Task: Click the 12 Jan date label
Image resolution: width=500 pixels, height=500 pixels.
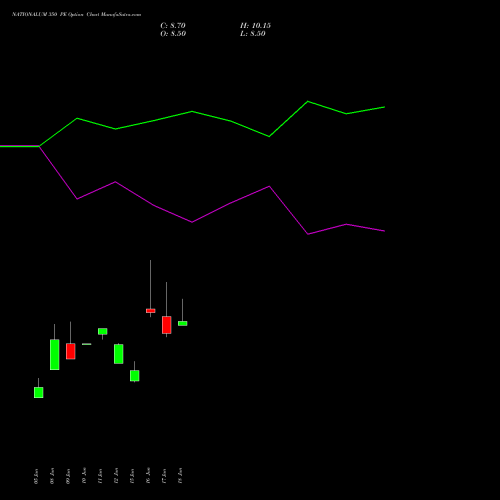Action: 116,476
